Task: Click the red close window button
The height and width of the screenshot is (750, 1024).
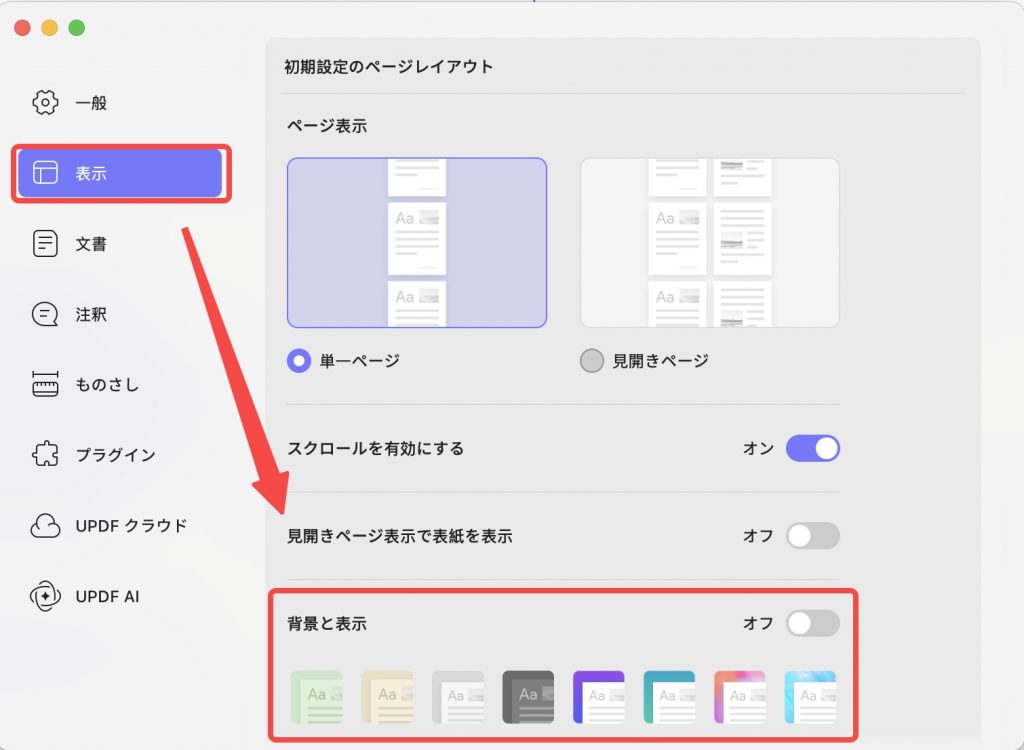Action: [22, 27]
